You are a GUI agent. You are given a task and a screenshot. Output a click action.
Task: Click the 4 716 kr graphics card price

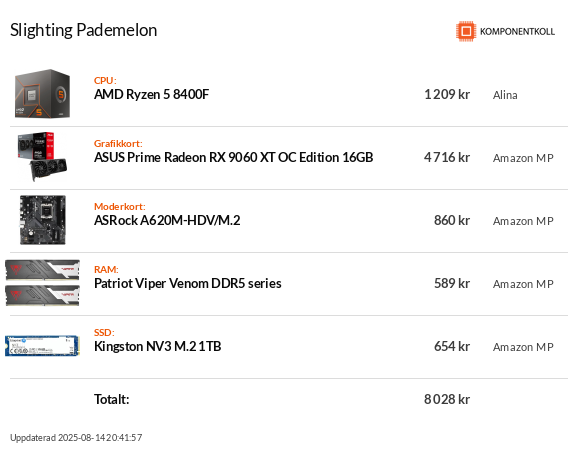click(447, 157)
